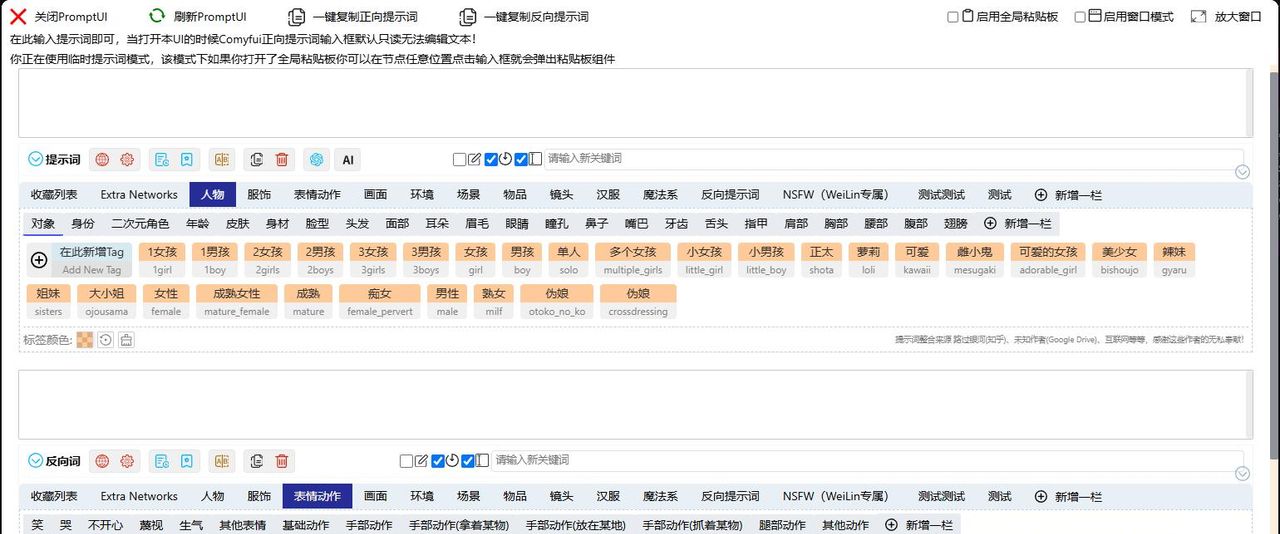
Task: Add the 成熟女性 mature_female tag
Action: [236, 301]
